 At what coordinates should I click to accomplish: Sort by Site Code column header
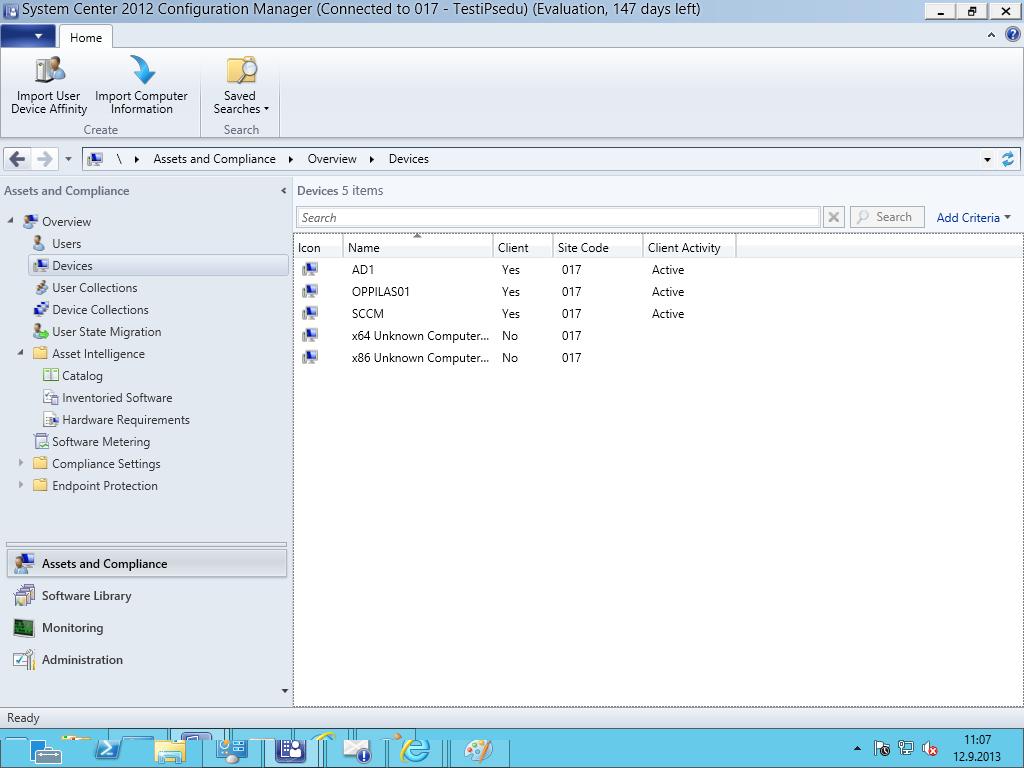click(598, 248)
